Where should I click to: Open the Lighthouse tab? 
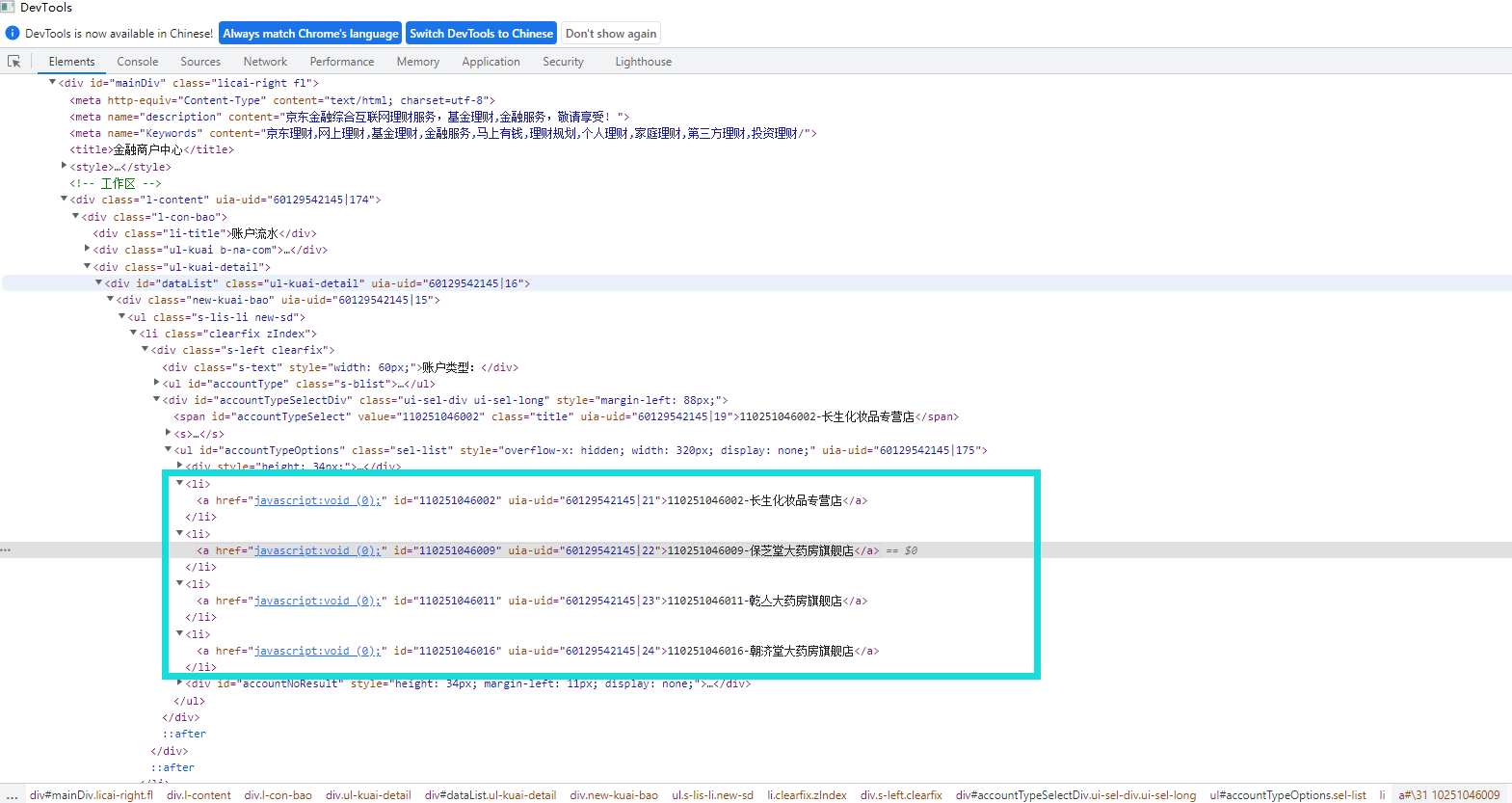643,62
